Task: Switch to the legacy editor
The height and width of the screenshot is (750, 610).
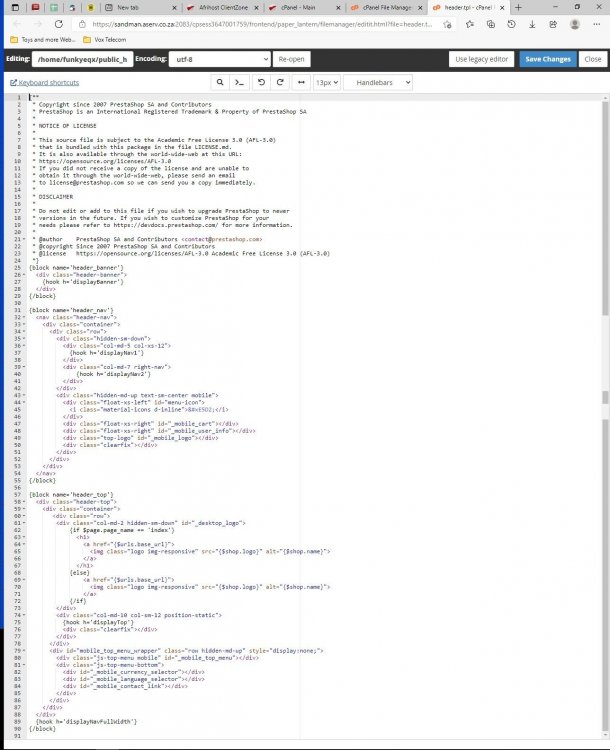Action: (x=481, y=59)
